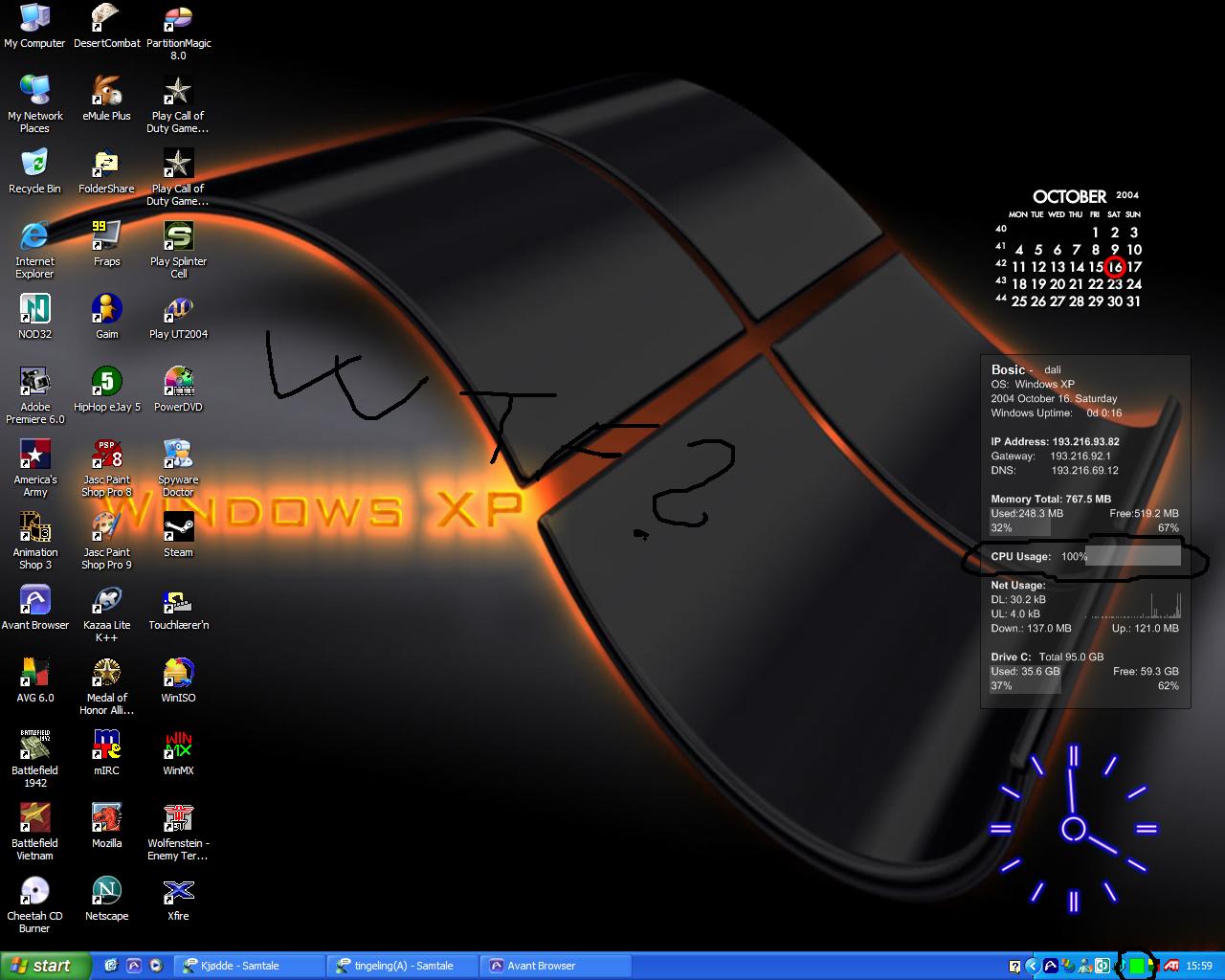Screen dimensions: 1225x980
Task: Launch Windows Media Player quick launch
Action: (x=156, y=966)
